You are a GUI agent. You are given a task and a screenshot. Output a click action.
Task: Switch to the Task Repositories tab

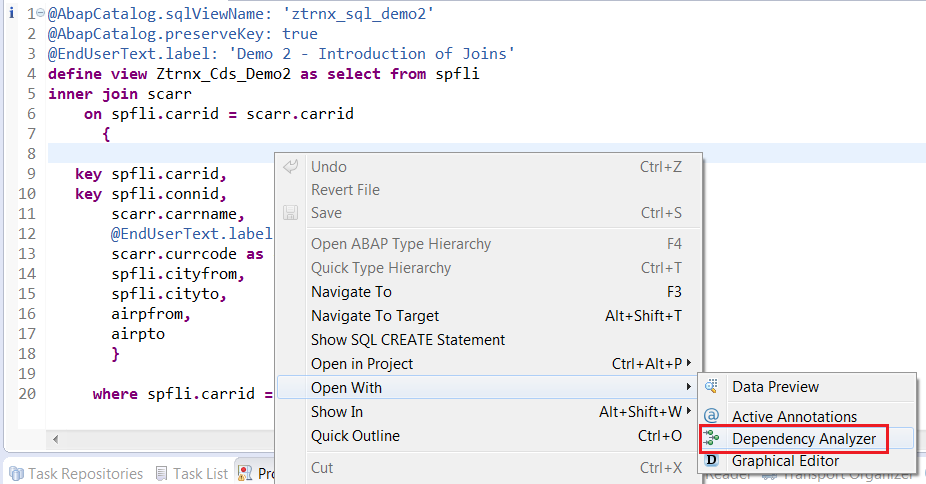pos(77,473)
